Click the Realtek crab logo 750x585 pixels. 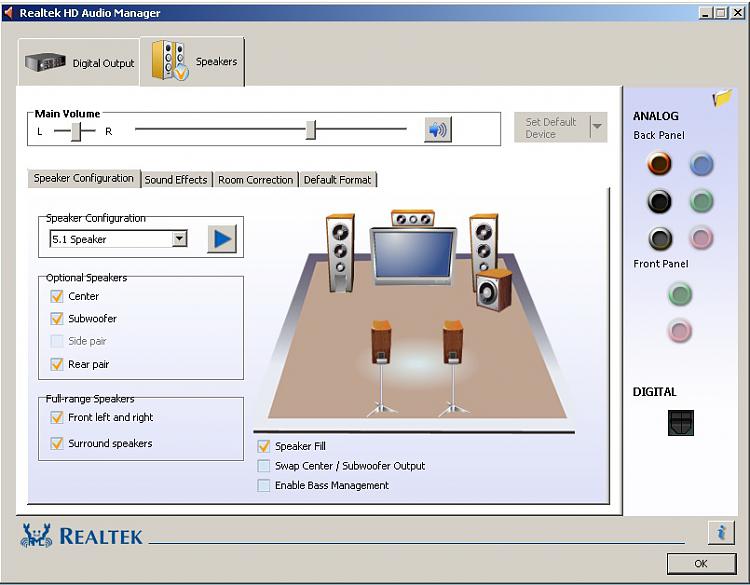tap(36, 536)
